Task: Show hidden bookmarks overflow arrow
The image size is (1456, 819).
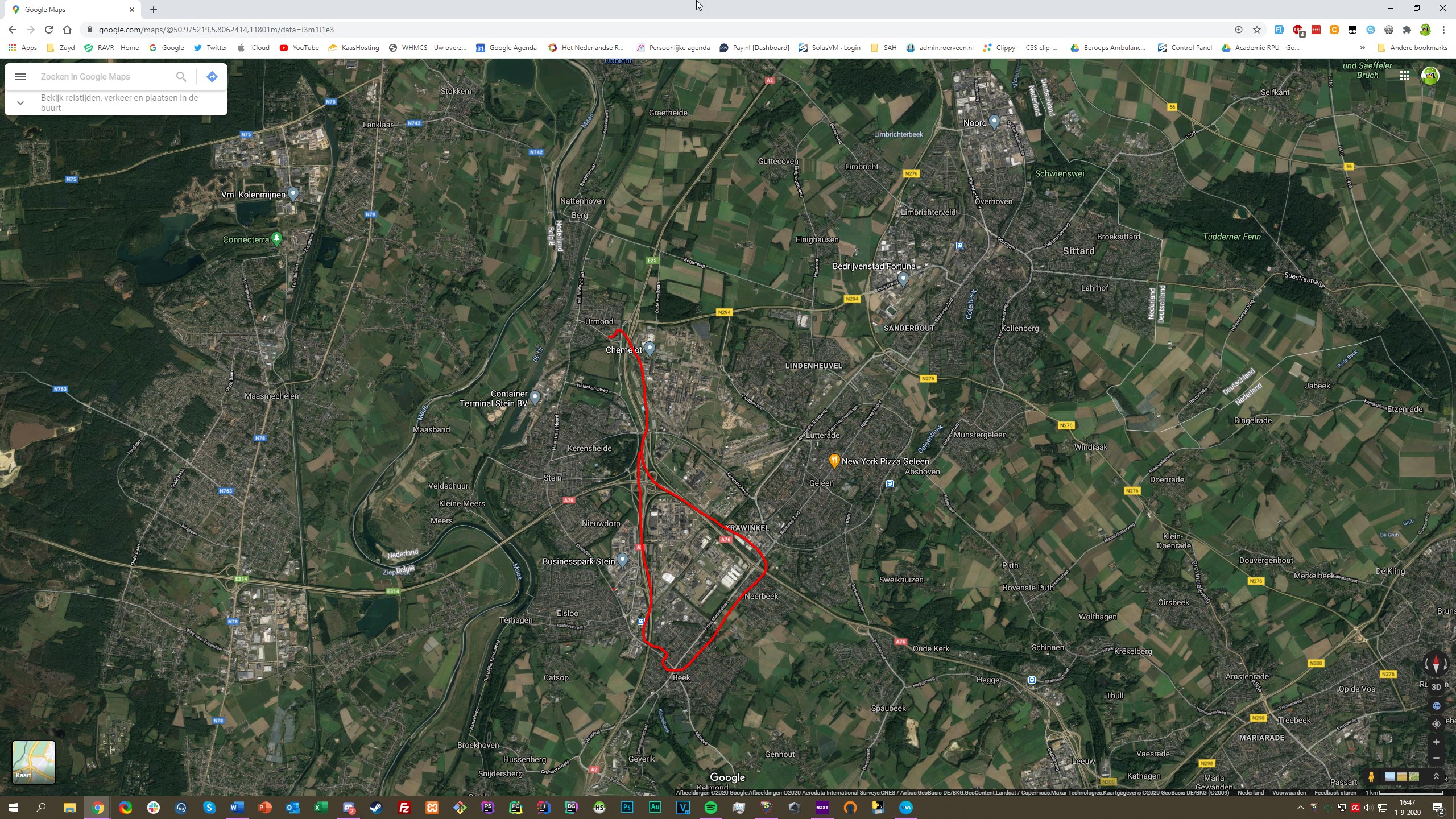Action: (1362, 48)
